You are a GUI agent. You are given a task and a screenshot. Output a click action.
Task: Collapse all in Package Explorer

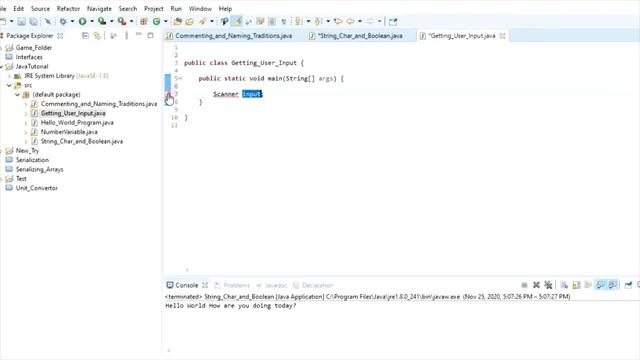pos(85,36)
